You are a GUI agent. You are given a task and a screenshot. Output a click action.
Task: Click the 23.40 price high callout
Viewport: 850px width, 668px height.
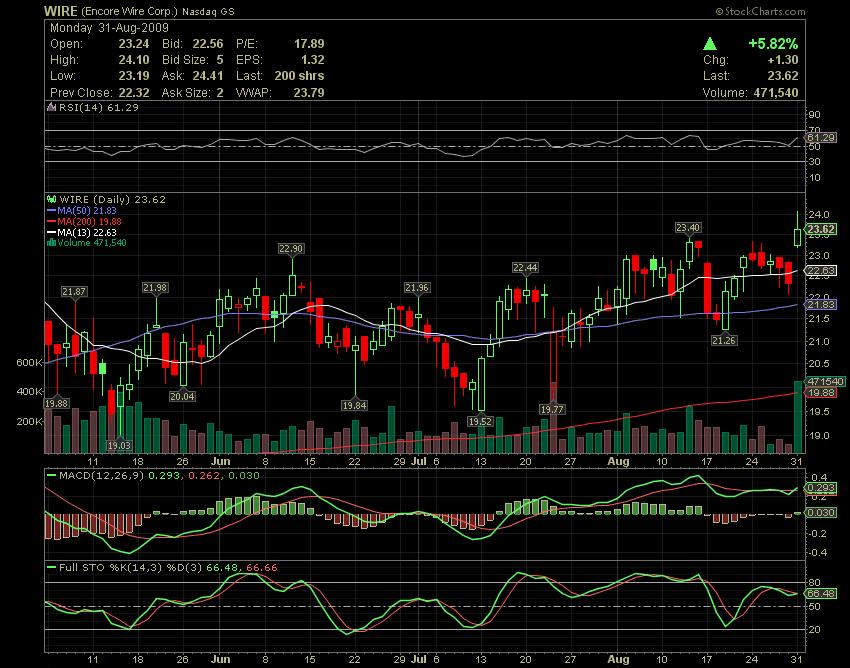coord(688,228)
